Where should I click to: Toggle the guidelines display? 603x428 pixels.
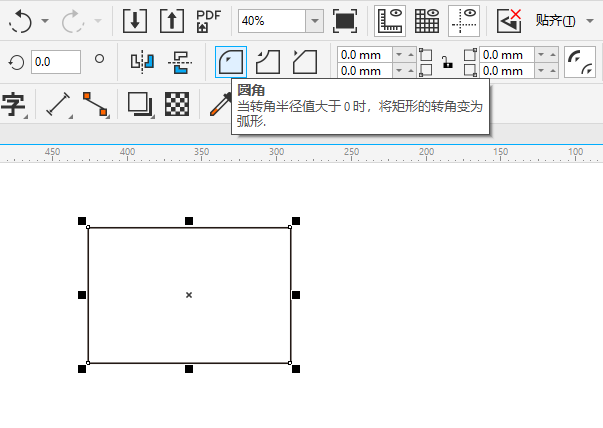click(x=463, y=20)
